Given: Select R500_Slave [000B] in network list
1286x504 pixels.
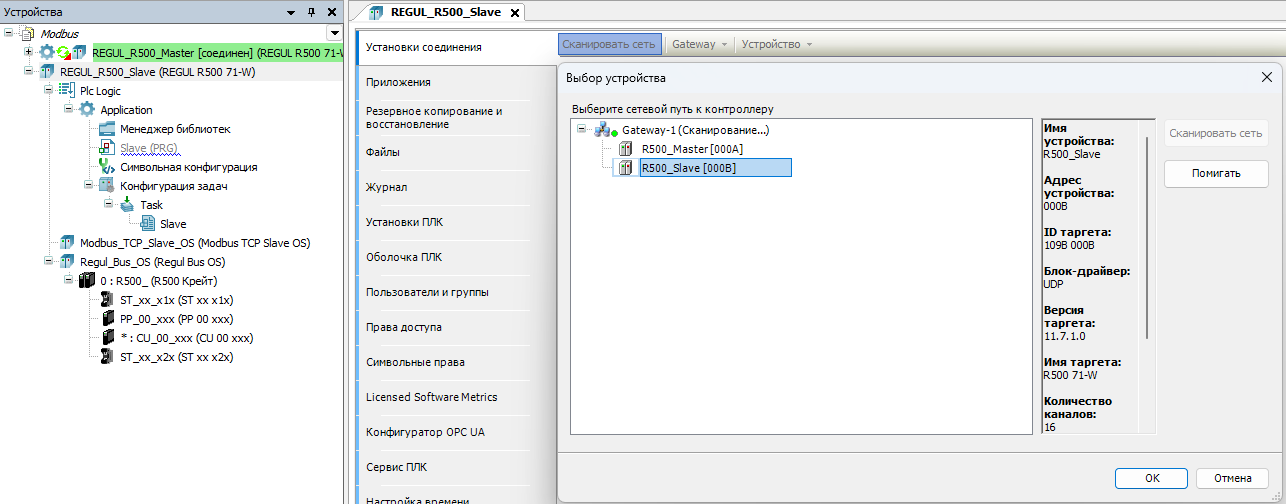Looking at the screenshot, I should coord(689,168).
